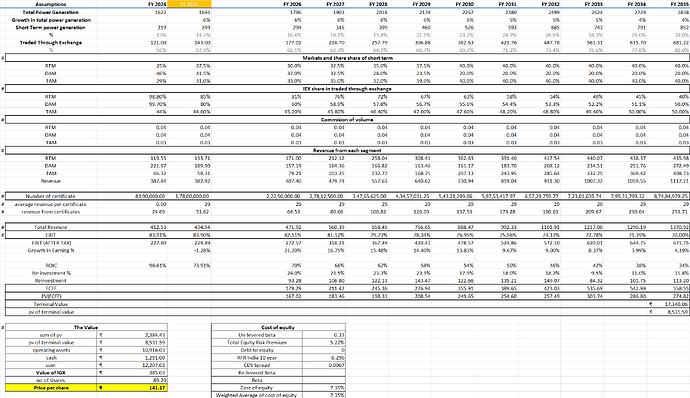Click the 'Short Term power generation' label

(51, 27)
